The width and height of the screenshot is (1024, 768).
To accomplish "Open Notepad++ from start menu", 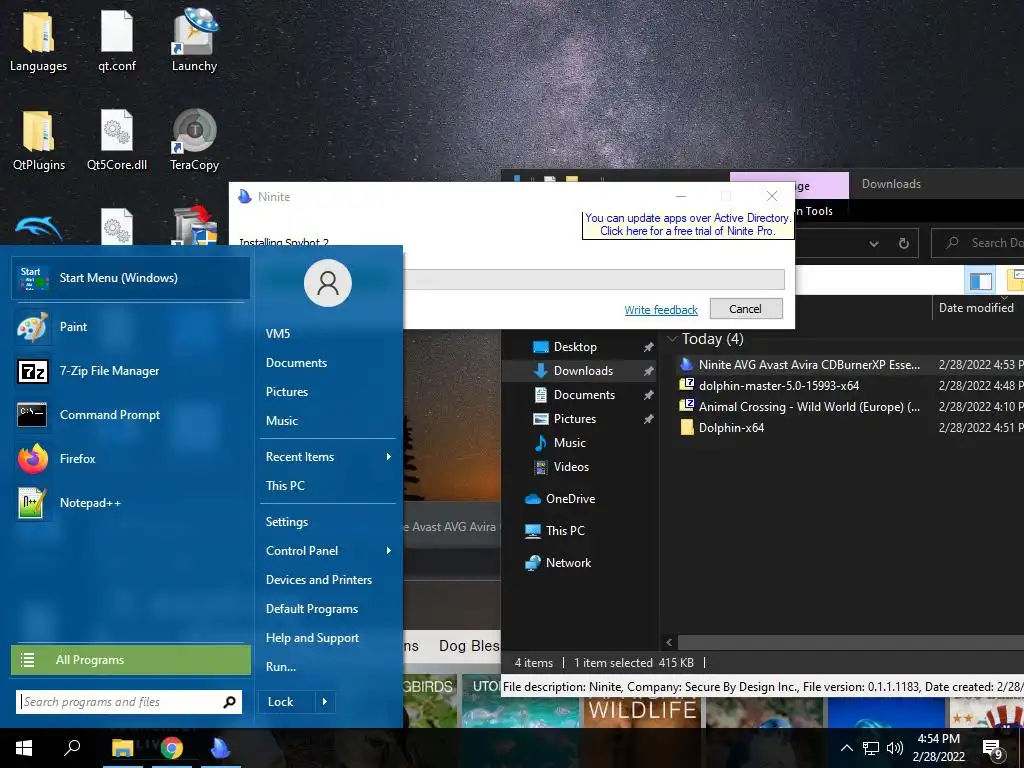I will tap(130, 503).
